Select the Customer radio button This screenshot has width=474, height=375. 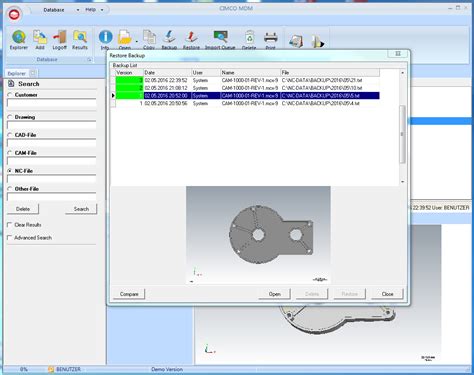click(10, 95)
